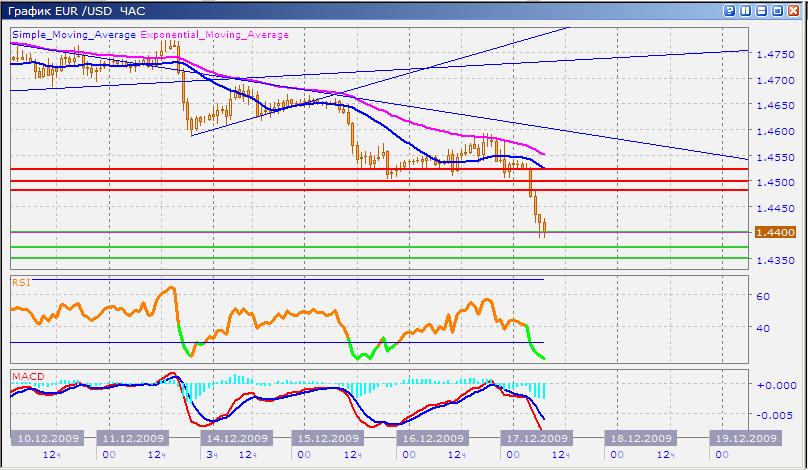Click the 10.12.2009 date marker
This screenshot has height=470, width=808.
point(44,438)
